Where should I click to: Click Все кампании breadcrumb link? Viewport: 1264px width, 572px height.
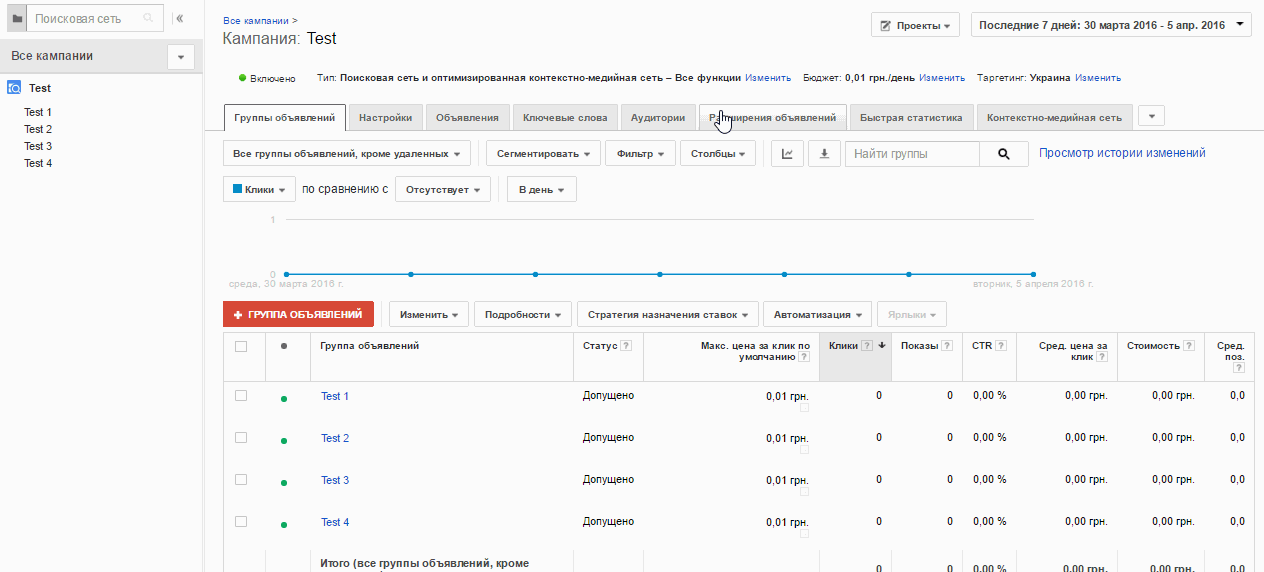click(x=256, y=20)
